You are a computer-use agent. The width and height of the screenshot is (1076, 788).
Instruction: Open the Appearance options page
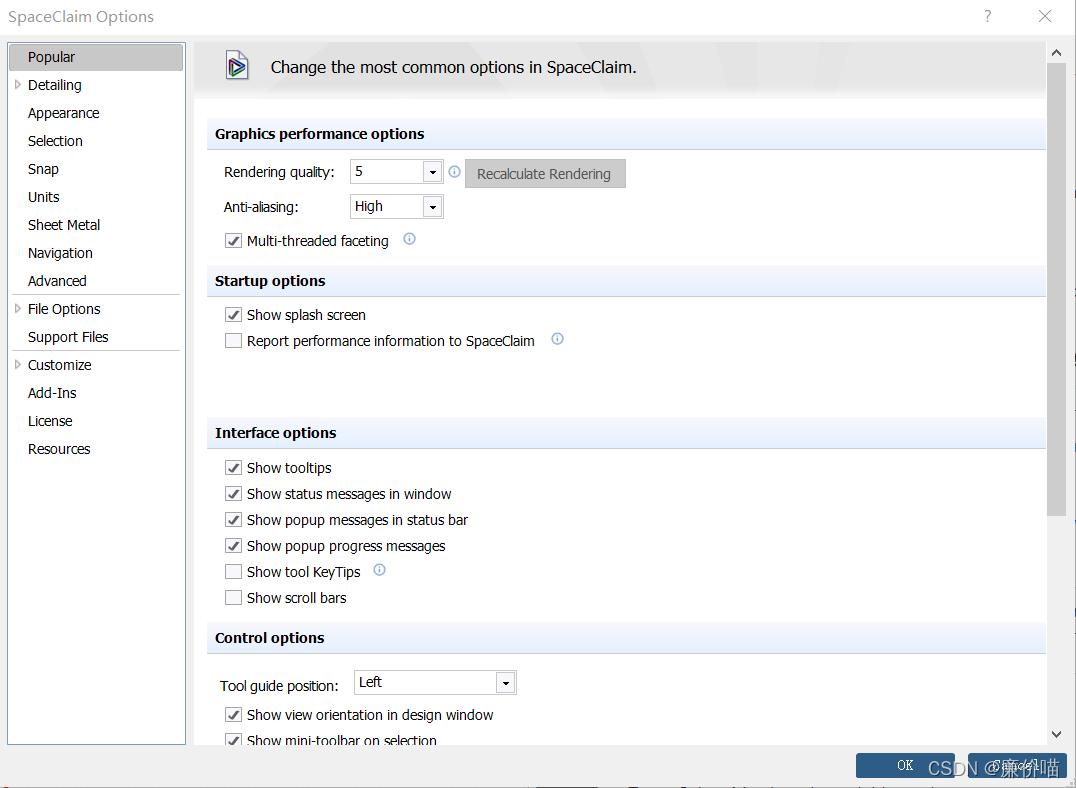pyautogui.click(x=63, y=113)
